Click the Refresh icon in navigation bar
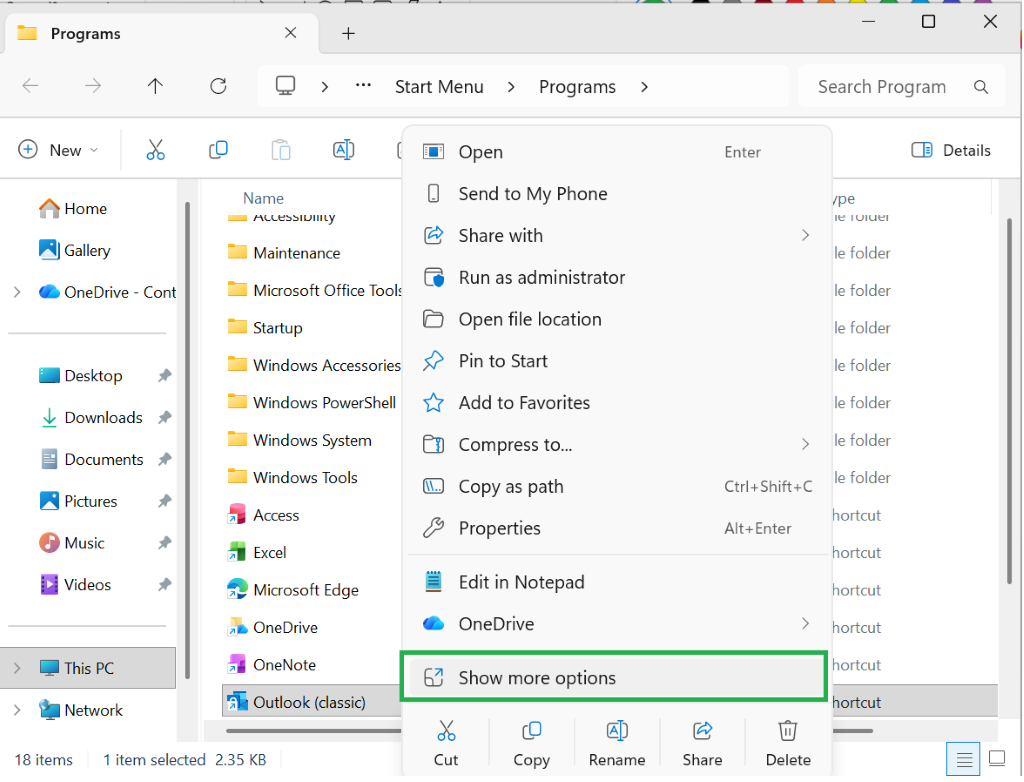Screen dimensions: 1024x782 coord(218,86)
